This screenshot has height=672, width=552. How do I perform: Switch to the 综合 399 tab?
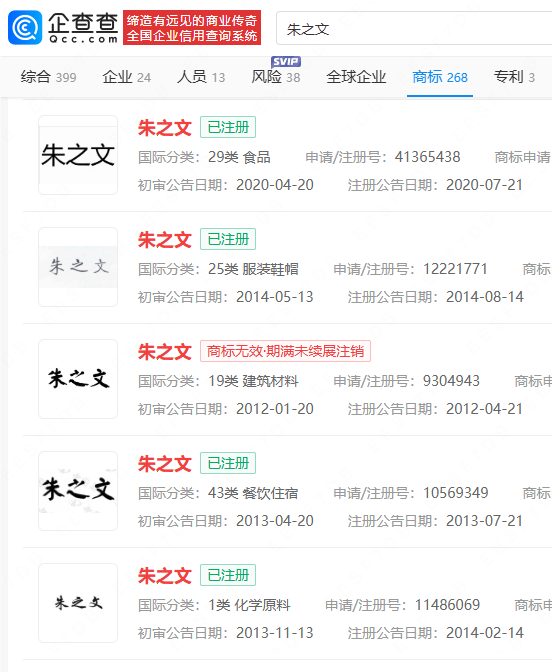point(48,77)
